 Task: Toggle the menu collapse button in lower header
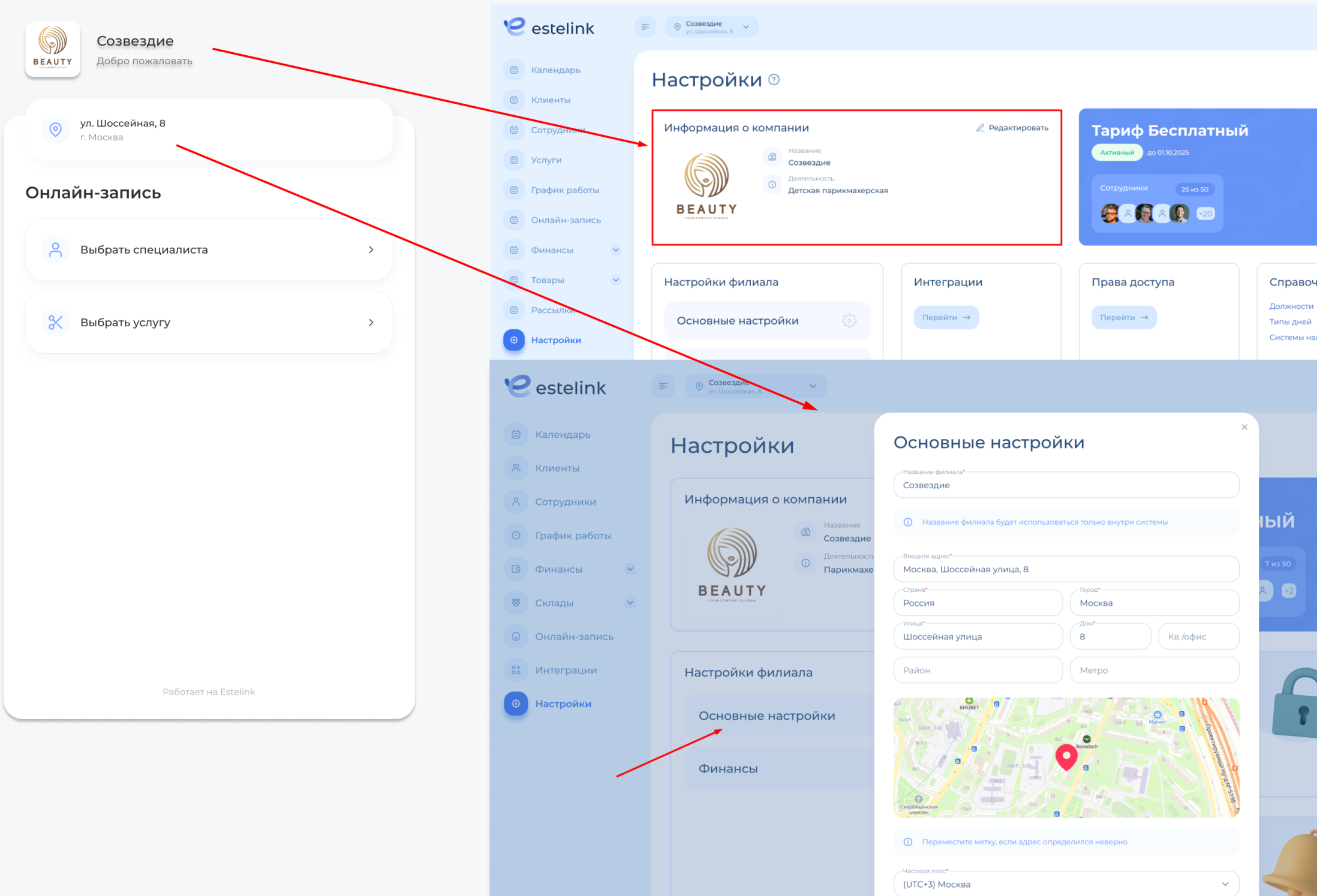coord(663,386)
